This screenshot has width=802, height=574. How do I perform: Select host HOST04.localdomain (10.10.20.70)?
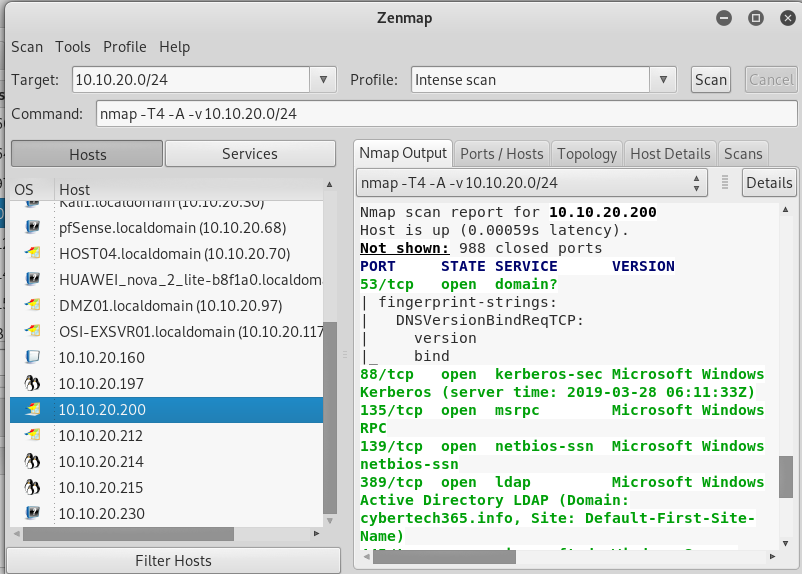[167, 253]
